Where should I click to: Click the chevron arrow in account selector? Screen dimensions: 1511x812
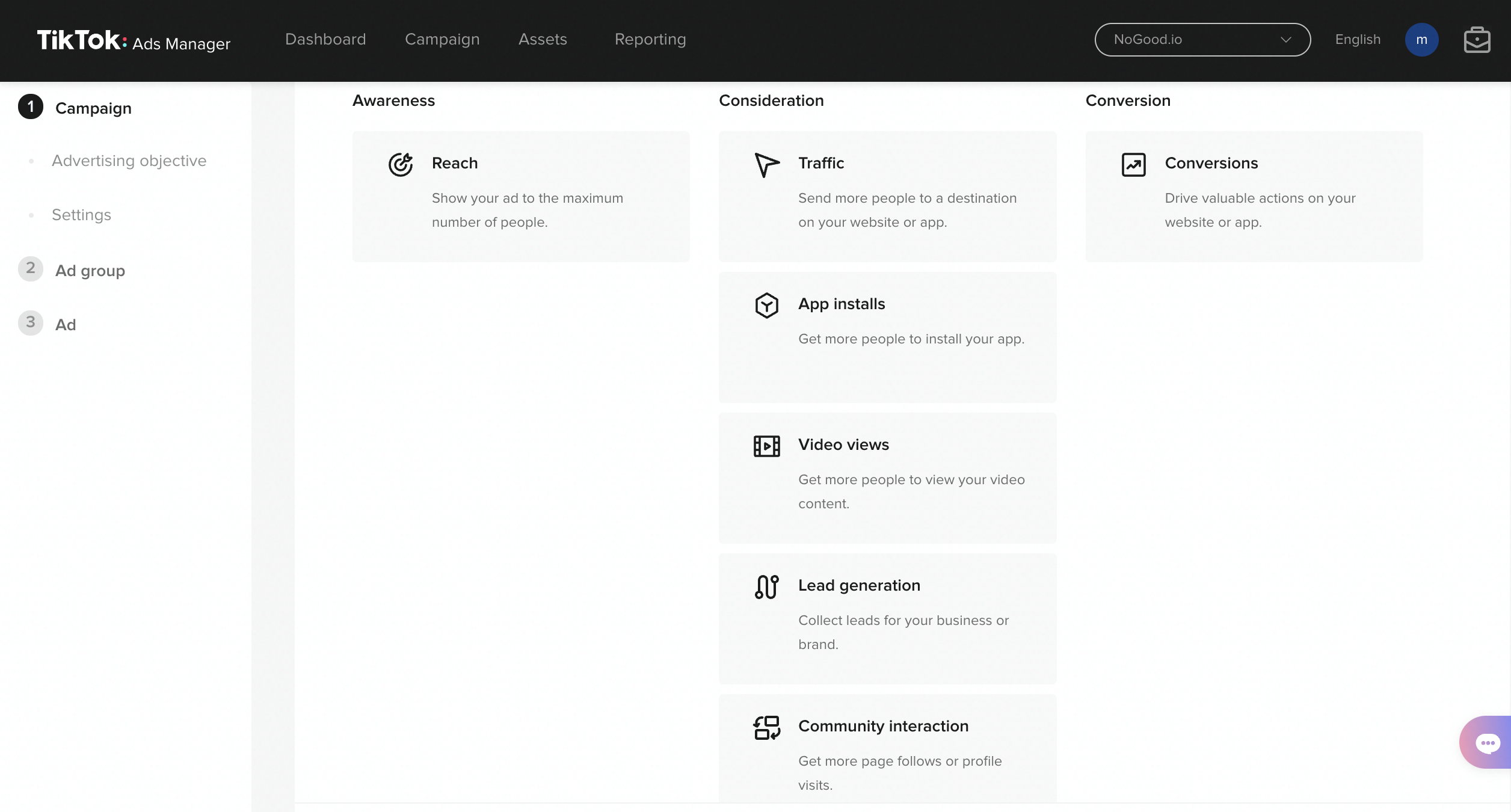pos(1286,40)
